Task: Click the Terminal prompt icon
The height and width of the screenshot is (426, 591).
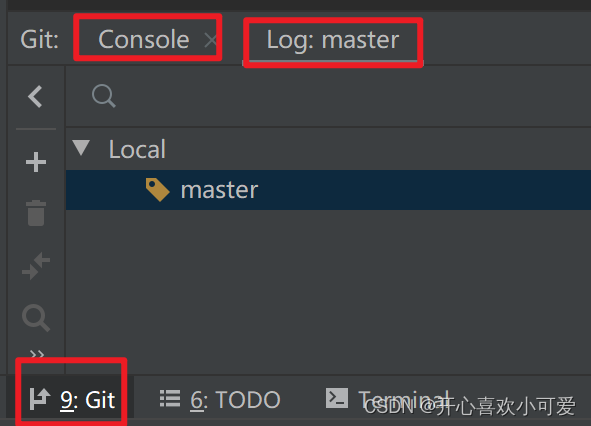Action: [337, 398]
